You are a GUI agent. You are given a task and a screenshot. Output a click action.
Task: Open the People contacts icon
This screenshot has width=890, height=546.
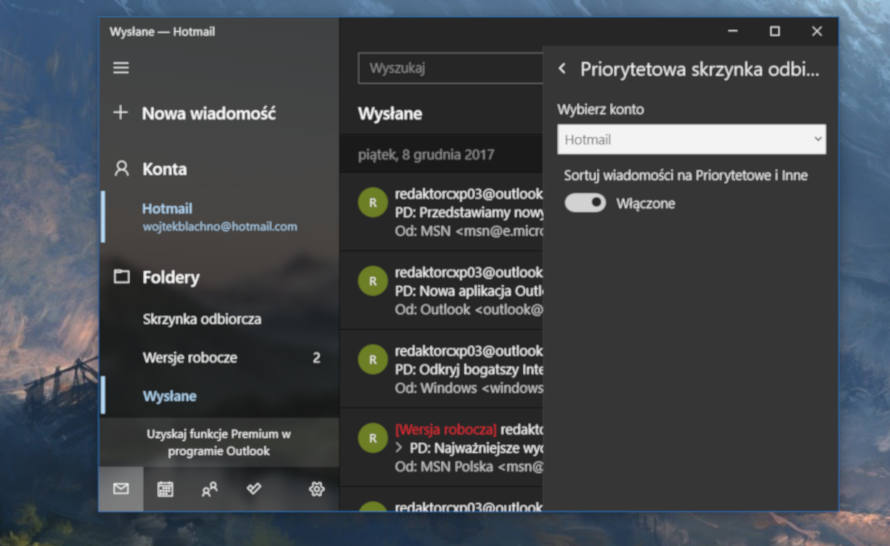pos(209,489)
